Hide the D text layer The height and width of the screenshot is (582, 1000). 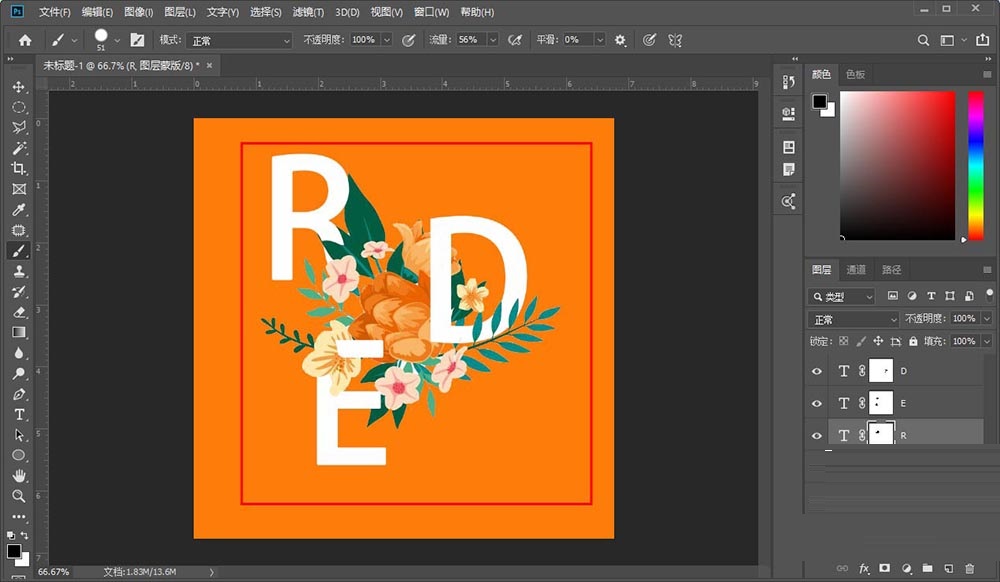816,370
